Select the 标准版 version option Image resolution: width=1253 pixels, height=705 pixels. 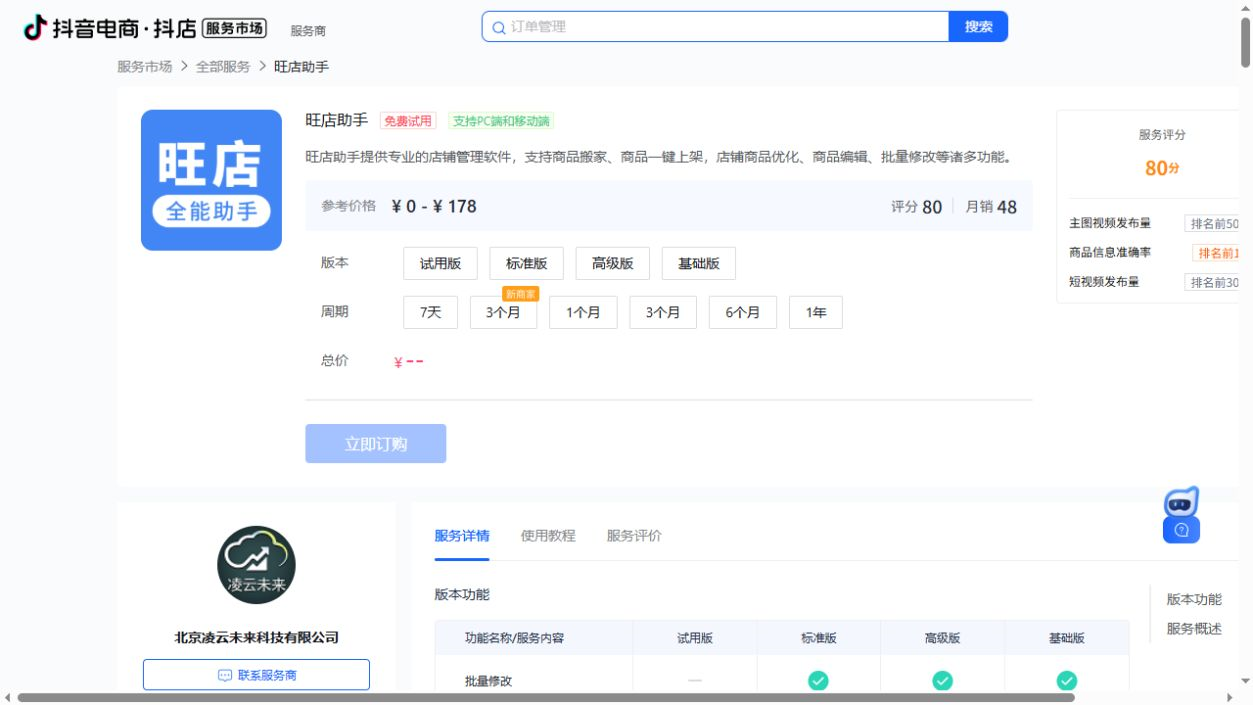coord(526,264)
